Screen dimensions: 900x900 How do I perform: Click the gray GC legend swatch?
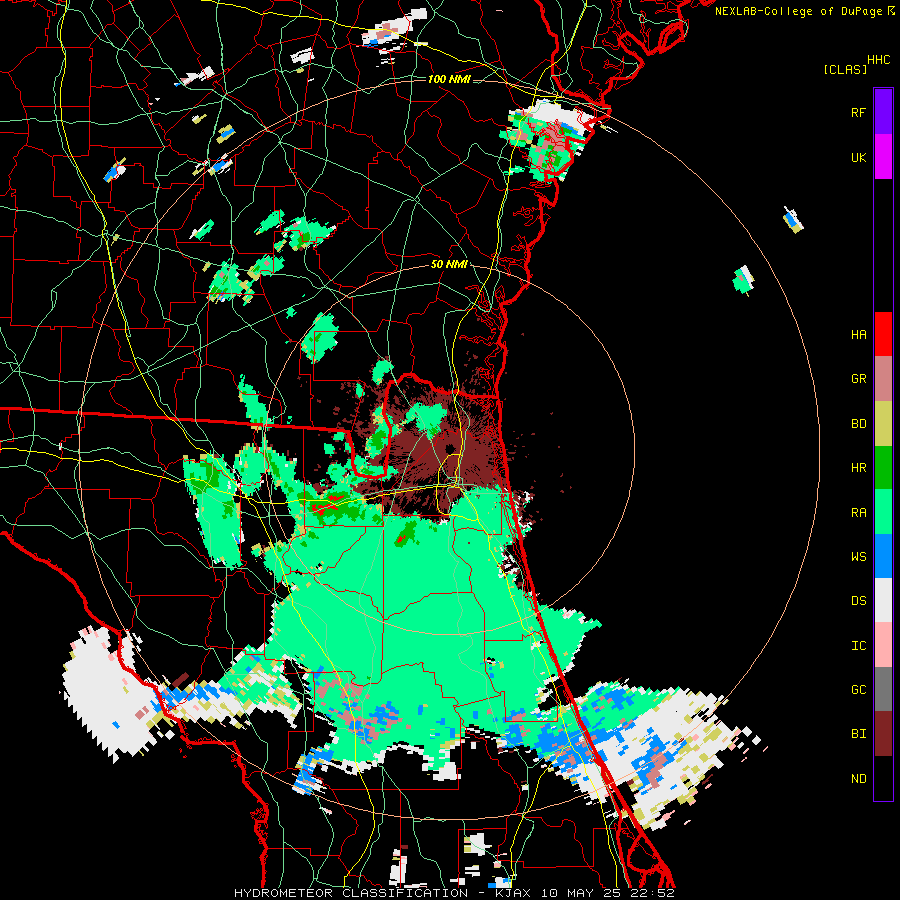(x=883, y=689)
